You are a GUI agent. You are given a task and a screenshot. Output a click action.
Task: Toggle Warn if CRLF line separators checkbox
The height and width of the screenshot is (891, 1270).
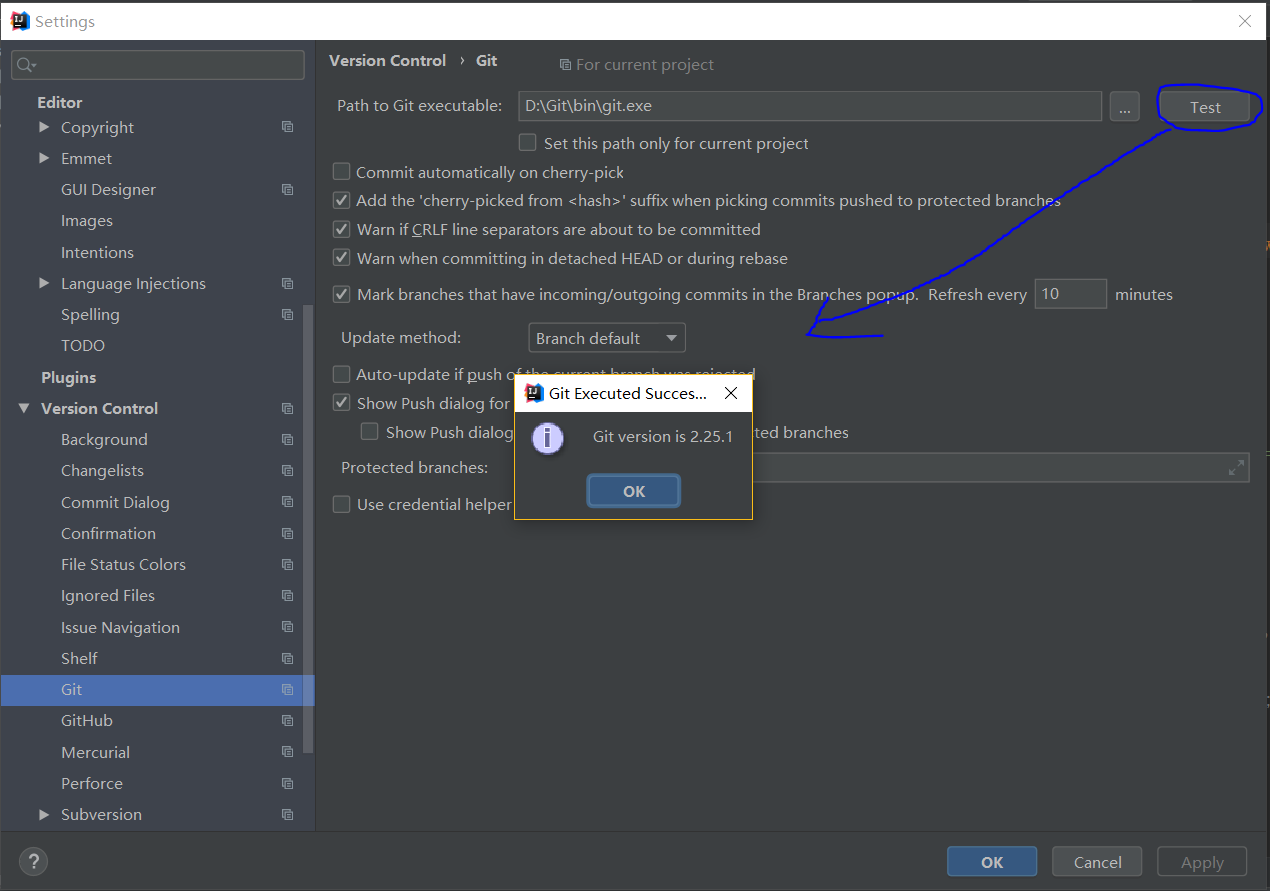tap(342, 229)
